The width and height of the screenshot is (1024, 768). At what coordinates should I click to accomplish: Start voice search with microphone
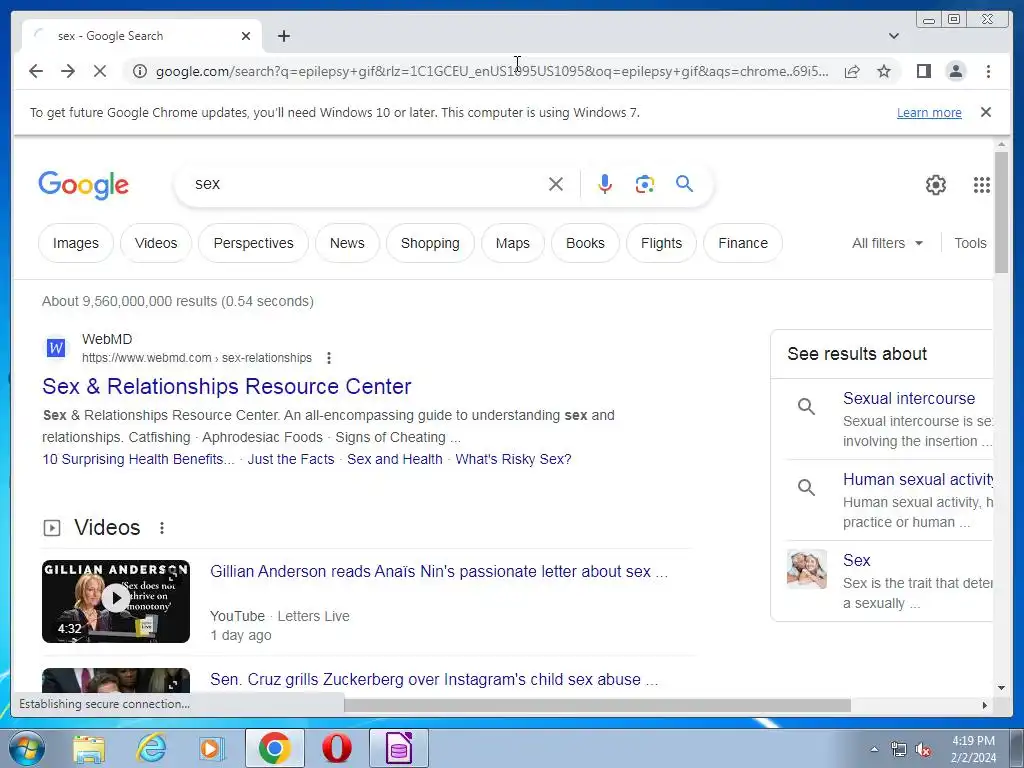pyautogui.click(x=605, y=184)
